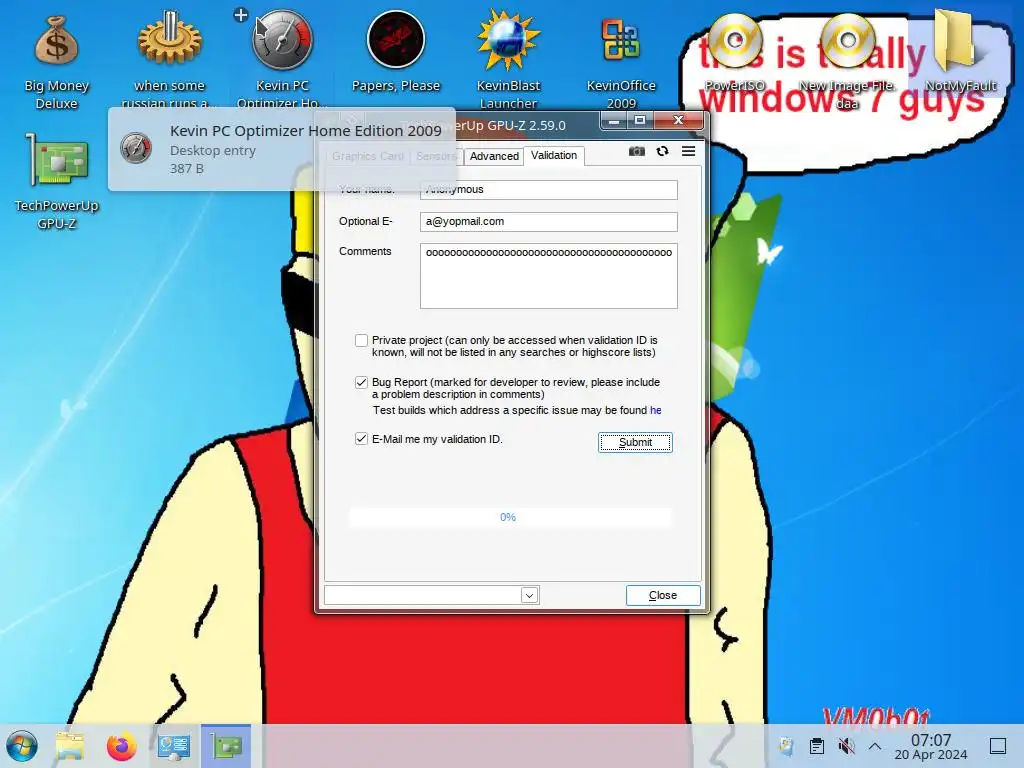Uncheck E-Mail me my validation ID
The width and height of the screenshot is (1024, 768).
[x=361, y=439]
